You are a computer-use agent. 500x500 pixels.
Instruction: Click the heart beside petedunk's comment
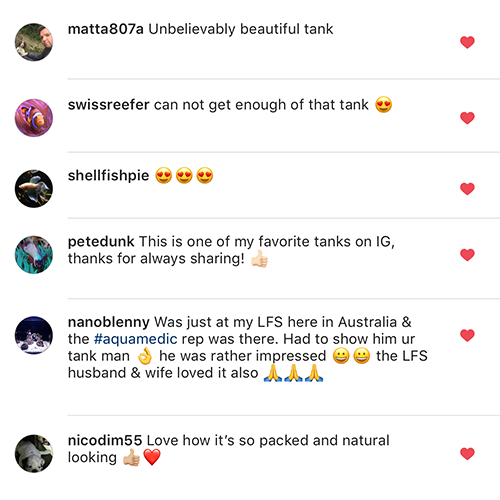coord(467,255)
